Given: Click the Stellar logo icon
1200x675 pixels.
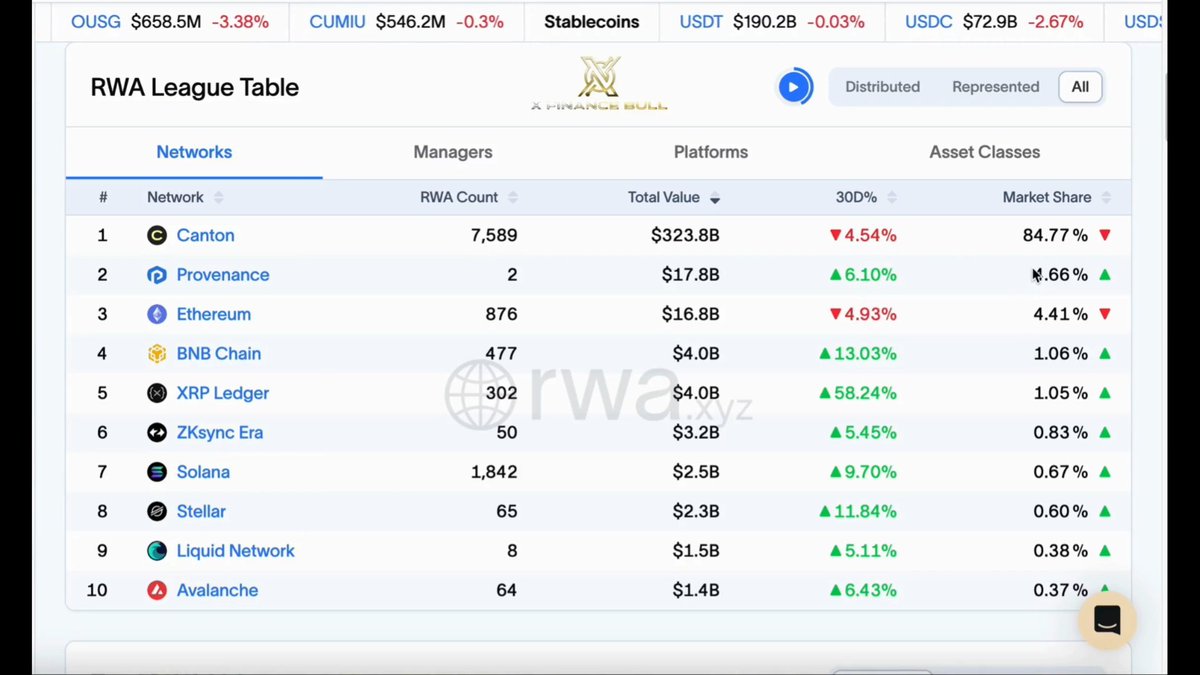Looking at the screenshot, I should pos(157,512).
